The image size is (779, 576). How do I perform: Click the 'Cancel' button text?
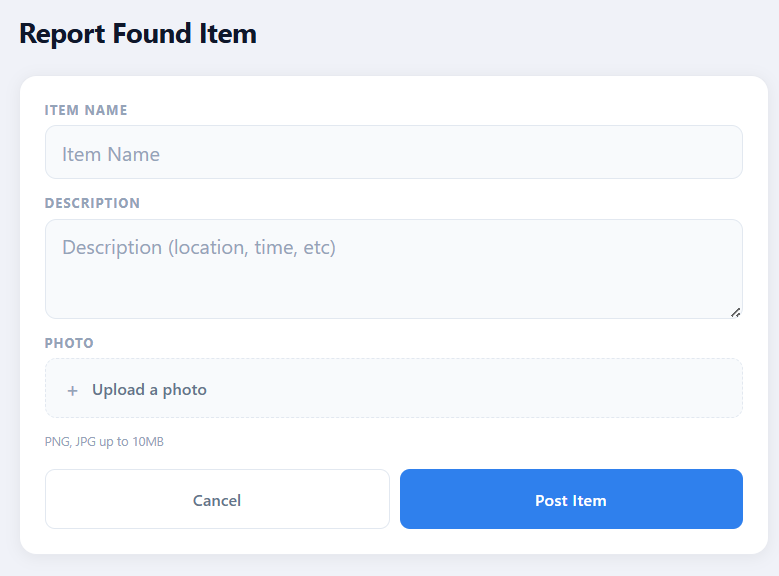(217, 500)
